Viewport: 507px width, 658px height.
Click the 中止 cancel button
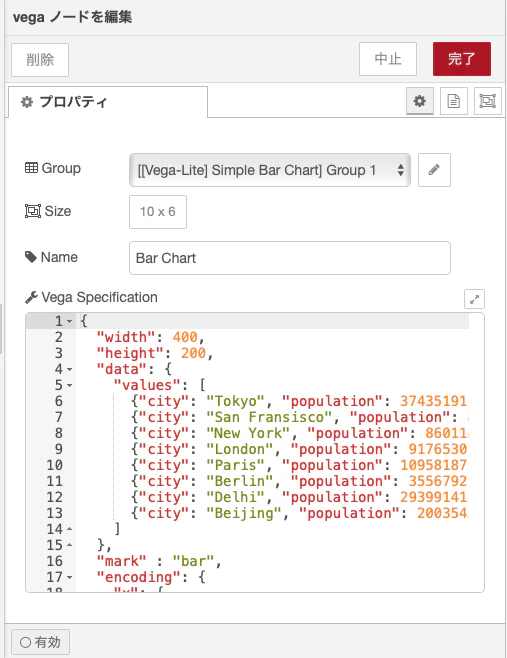click(x=388, y=59)
